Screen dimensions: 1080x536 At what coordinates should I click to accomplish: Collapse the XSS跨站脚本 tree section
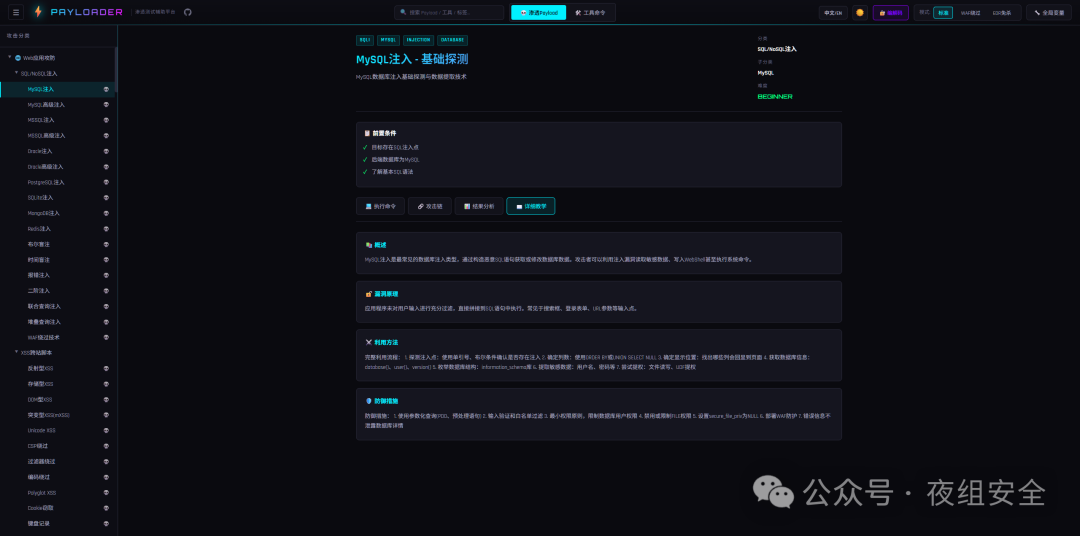[16, 352]
